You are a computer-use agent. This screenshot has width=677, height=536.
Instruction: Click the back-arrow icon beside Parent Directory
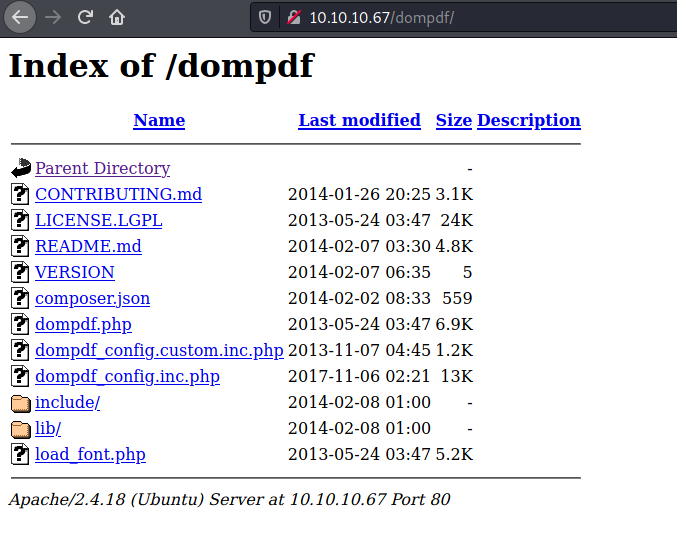point(21,168)
